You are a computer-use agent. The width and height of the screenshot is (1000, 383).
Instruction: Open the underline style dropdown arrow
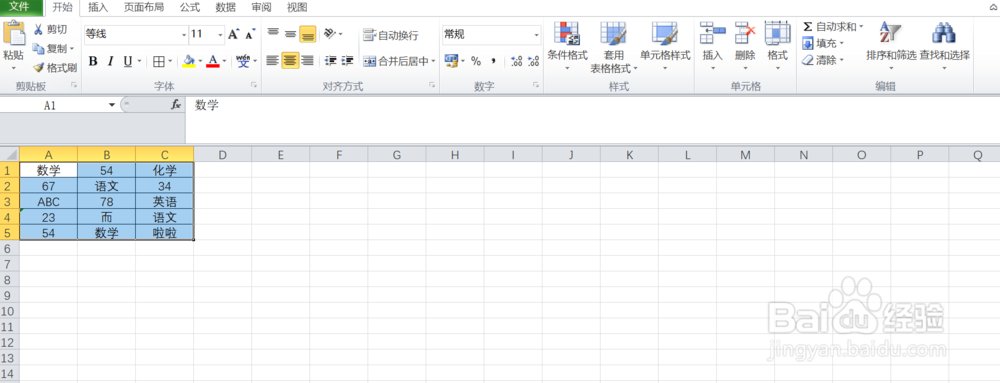click(139, 61)
